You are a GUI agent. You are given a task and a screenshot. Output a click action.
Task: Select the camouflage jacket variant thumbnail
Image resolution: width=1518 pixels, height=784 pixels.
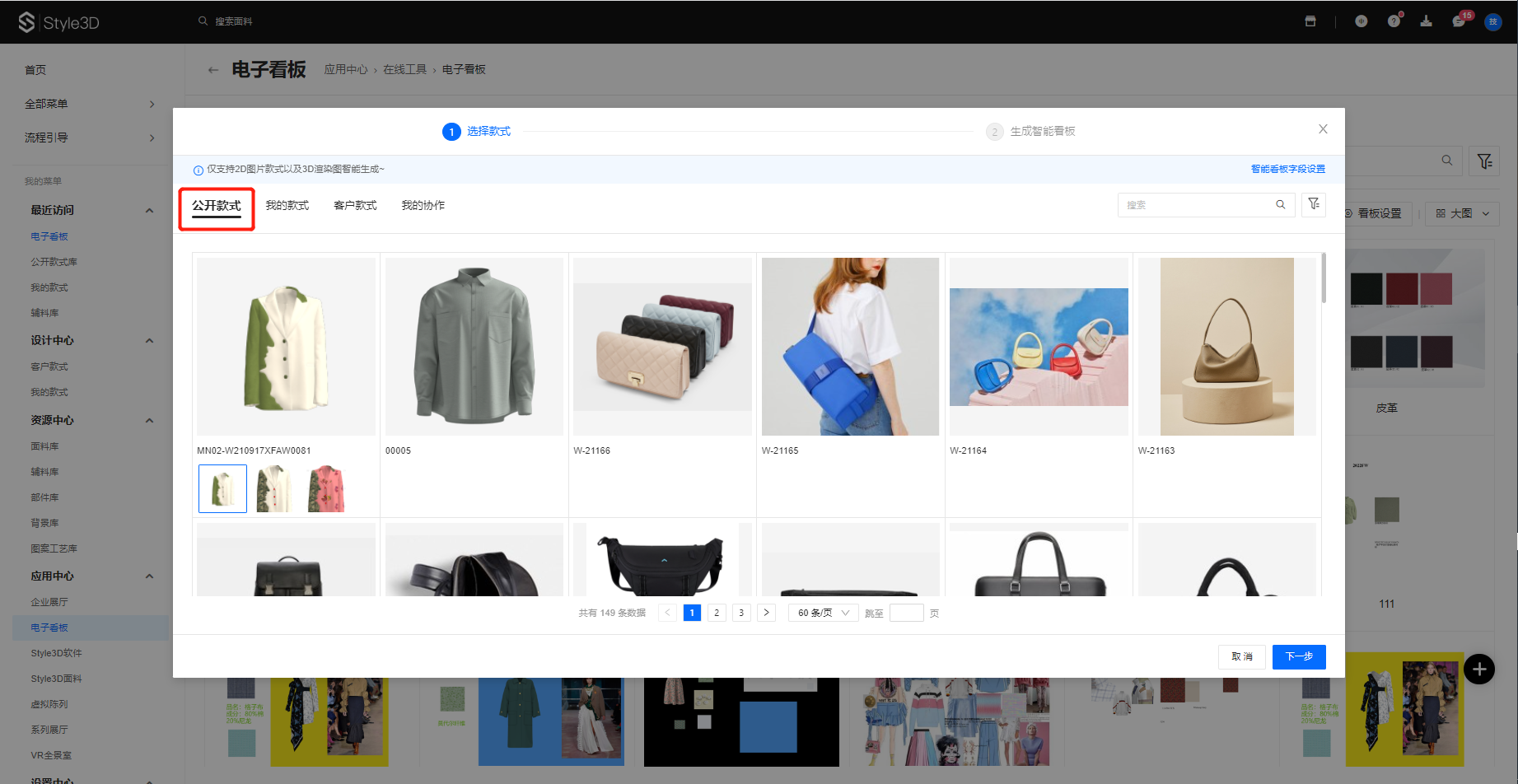pos(274,488)
